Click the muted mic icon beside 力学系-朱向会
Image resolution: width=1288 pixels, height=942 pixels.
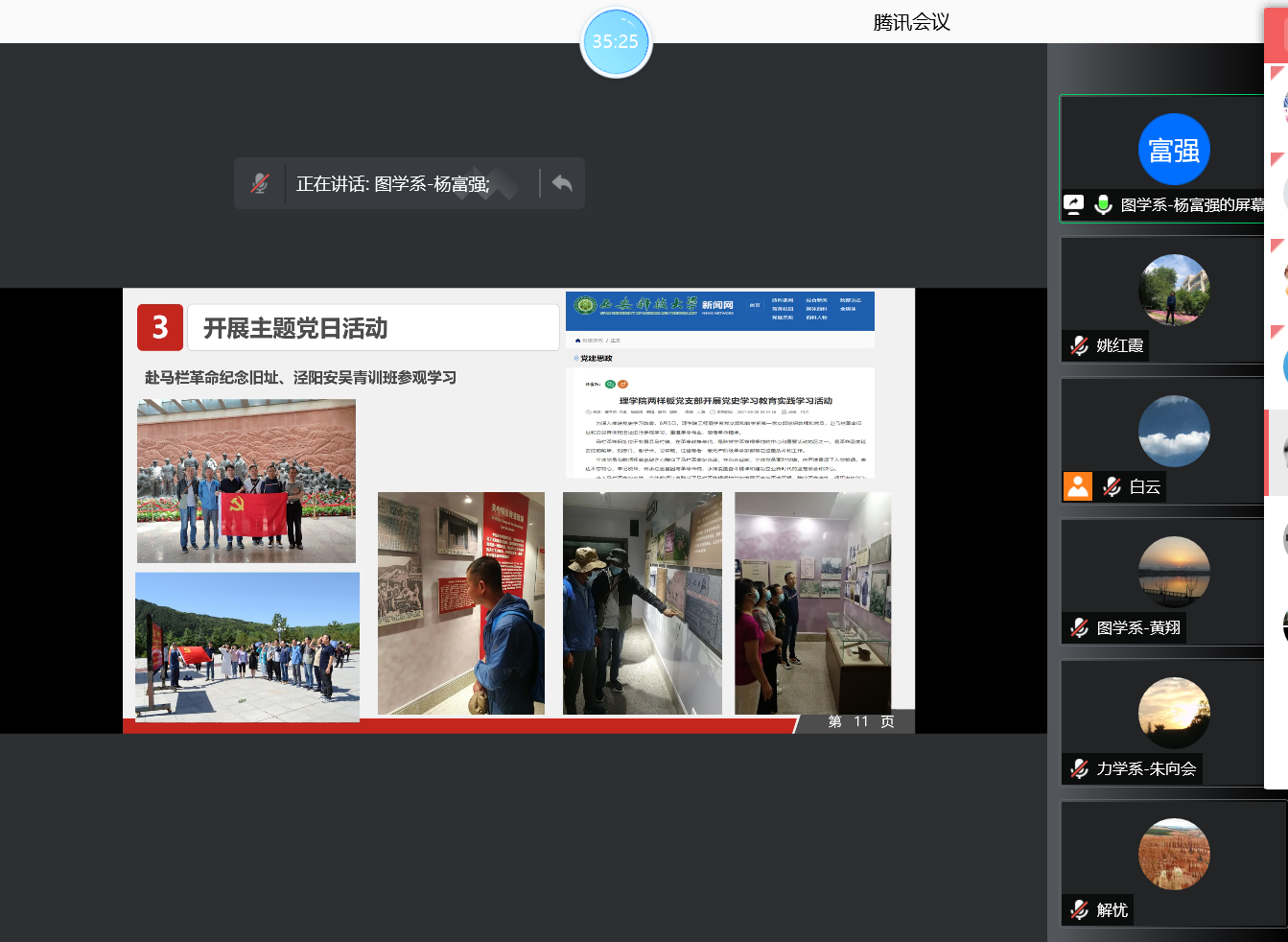(x=1080, y=768)
